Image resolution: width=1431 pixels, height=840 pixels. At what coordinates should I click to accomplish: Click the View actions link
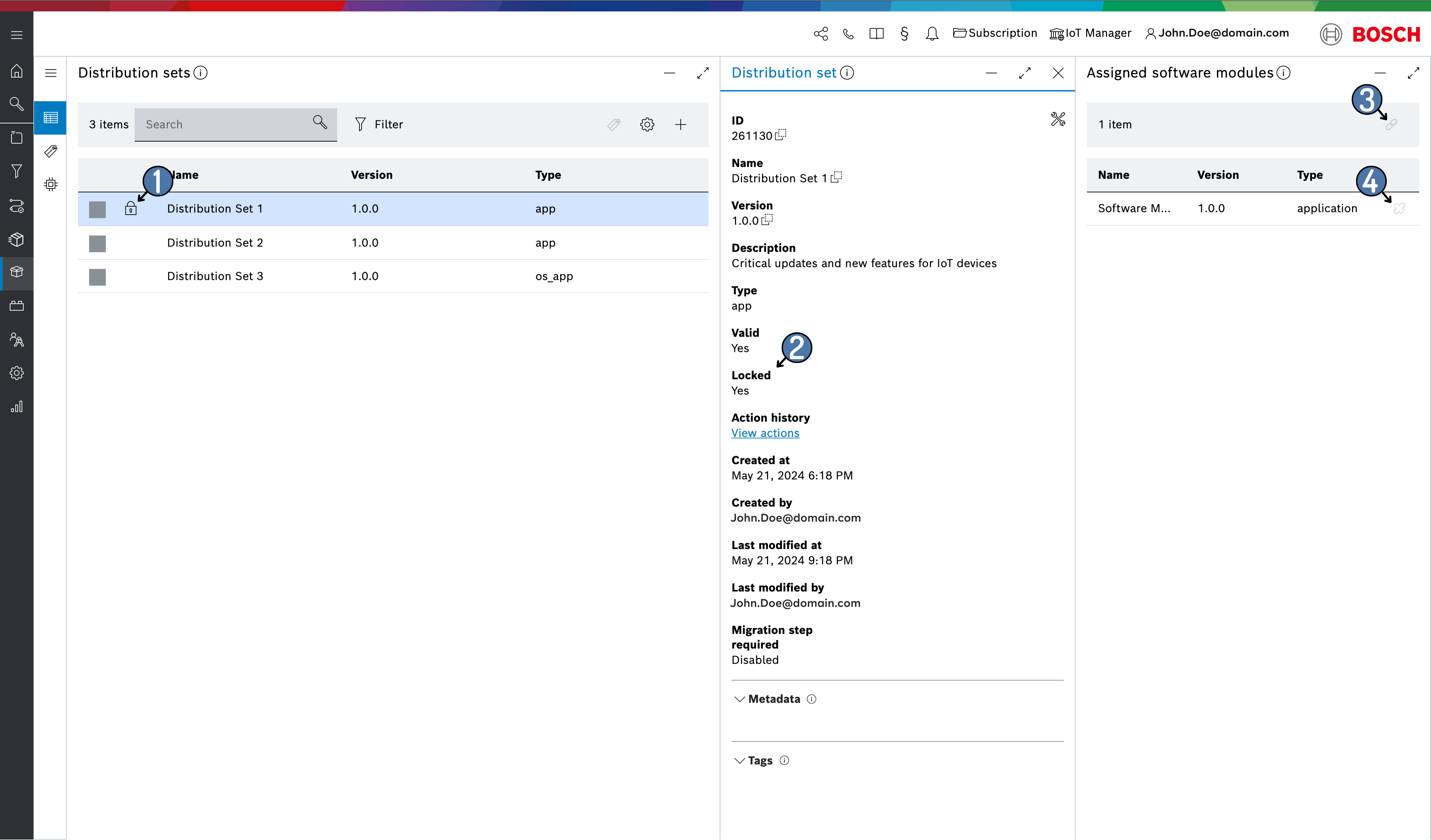pos(765,433)
